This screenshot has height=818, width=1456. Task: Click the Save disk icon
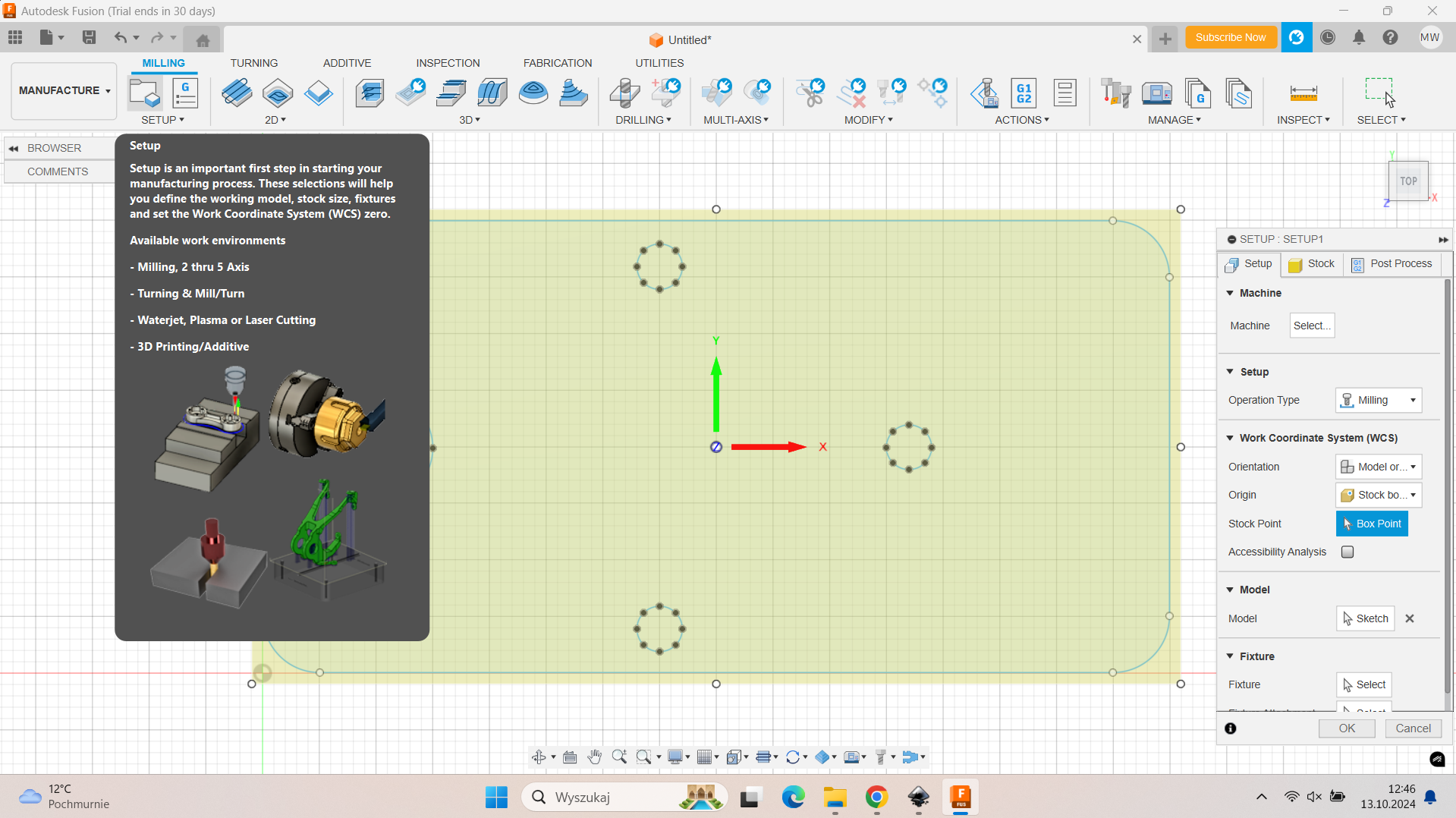pos(89,37)
